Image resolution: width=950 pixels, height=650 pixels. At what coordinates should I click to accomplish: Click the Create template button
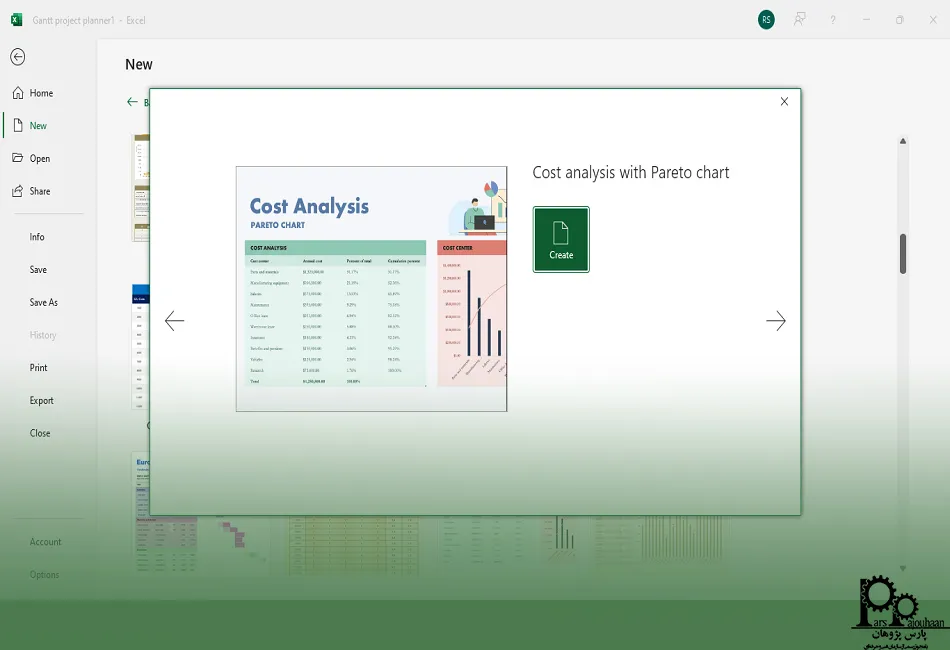coord(561,240)
